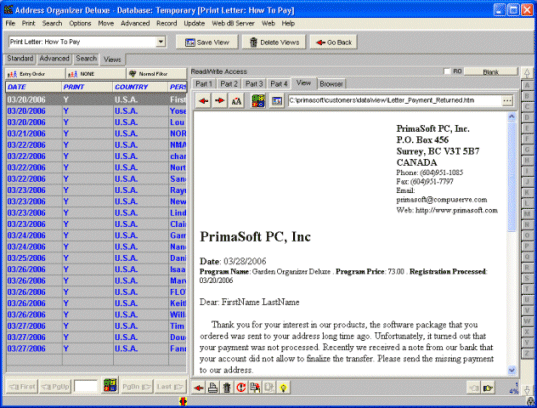Click the Last record navigation button
This screenshot has height=408, width=537.
point(170,387)
